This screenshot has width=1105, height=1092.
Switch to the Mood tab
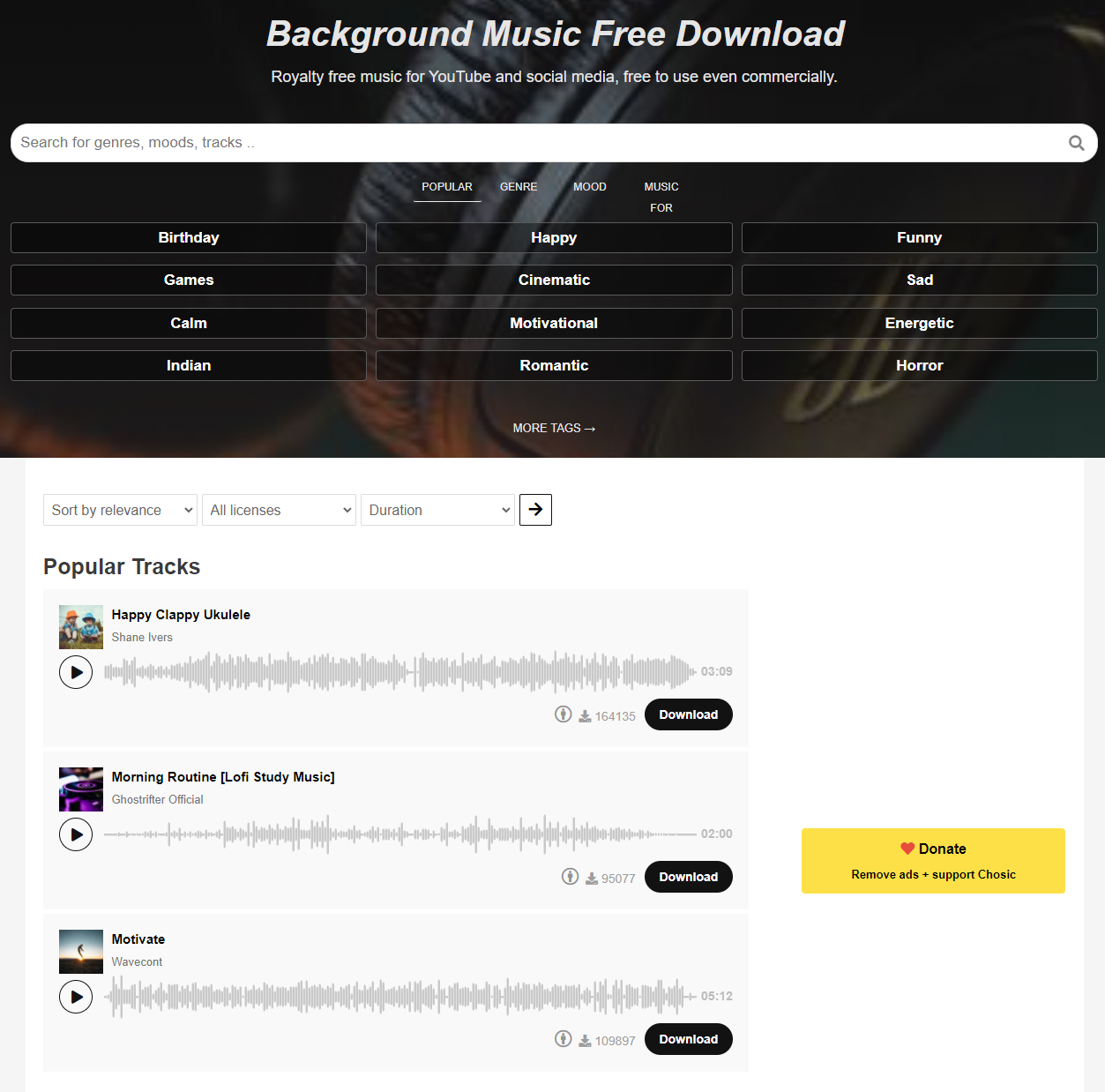point(590,187)
